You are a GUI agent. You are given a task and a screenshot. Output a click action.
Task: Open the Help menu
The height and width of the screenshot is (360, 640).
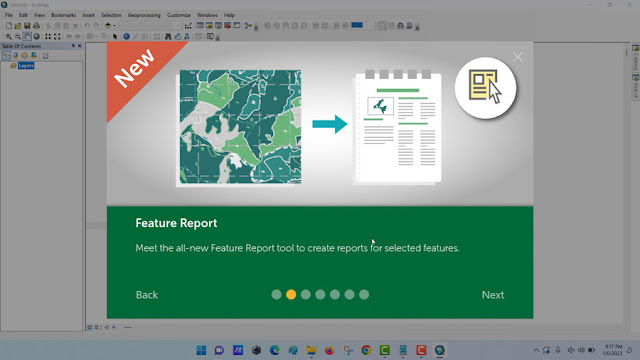[x=229, y=15]
